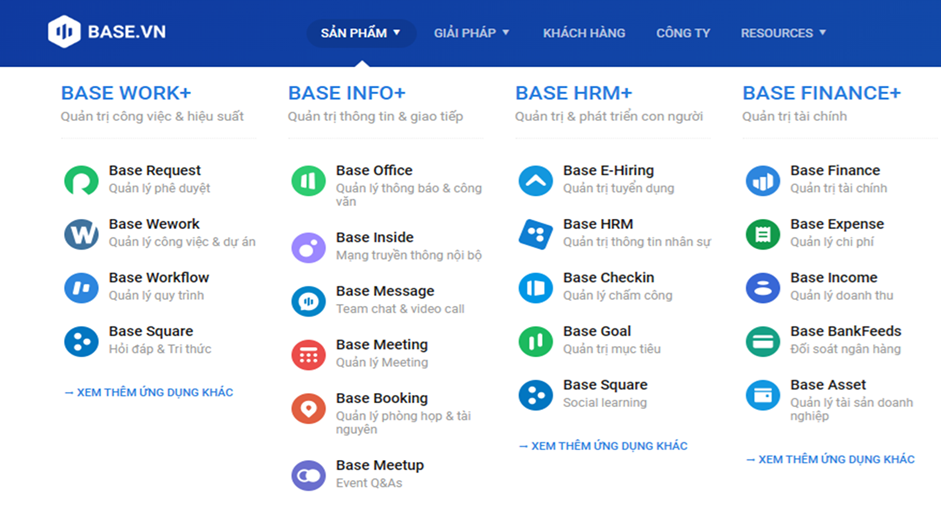Open the Base BankFeeds title text
Viewport: 941px width, 522px height.
[x=846, y=331]
